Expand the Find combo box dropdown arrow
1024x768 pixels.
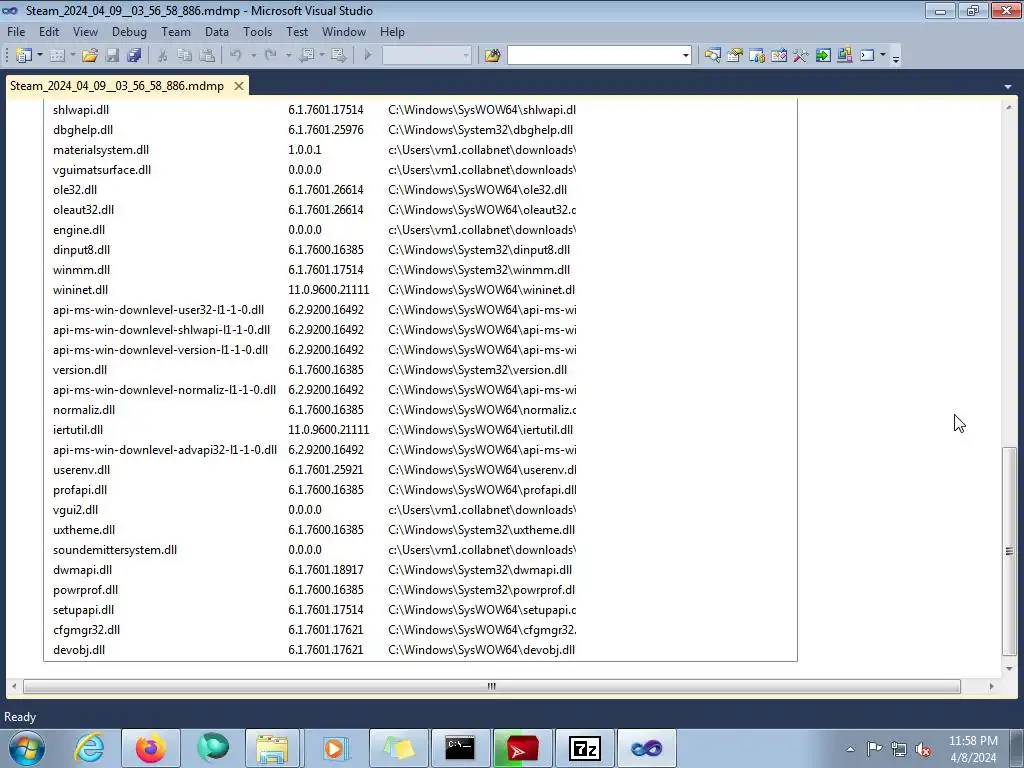coord(685,56)
